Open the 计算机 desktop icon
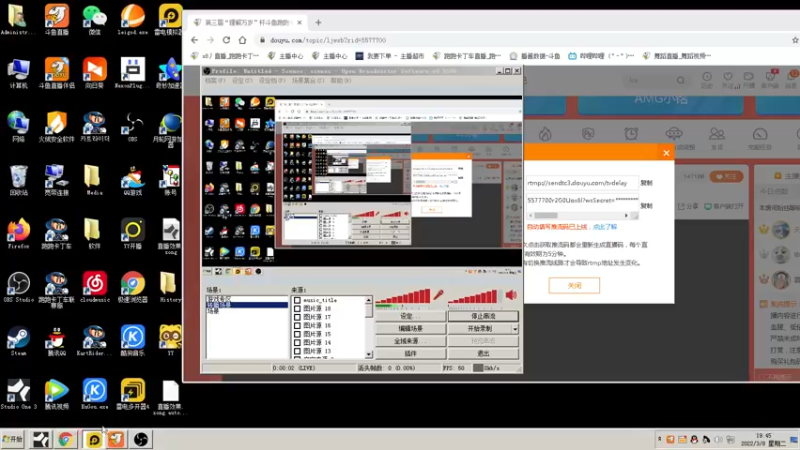 pos(18,72)
